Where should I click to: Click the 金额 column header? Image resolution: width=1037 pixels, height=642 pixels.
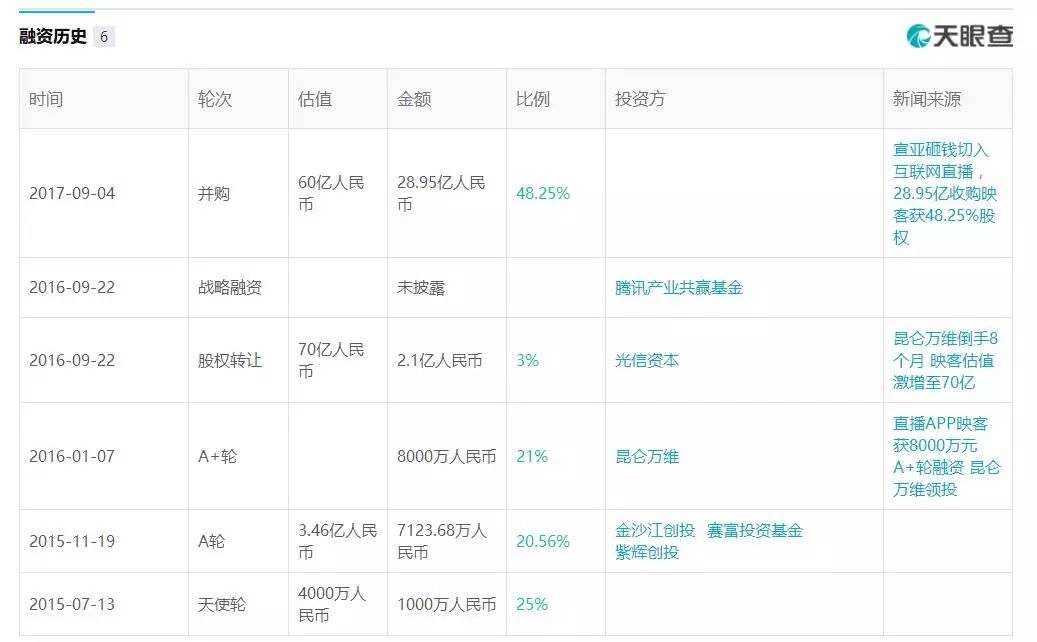(x=414, y=99)
